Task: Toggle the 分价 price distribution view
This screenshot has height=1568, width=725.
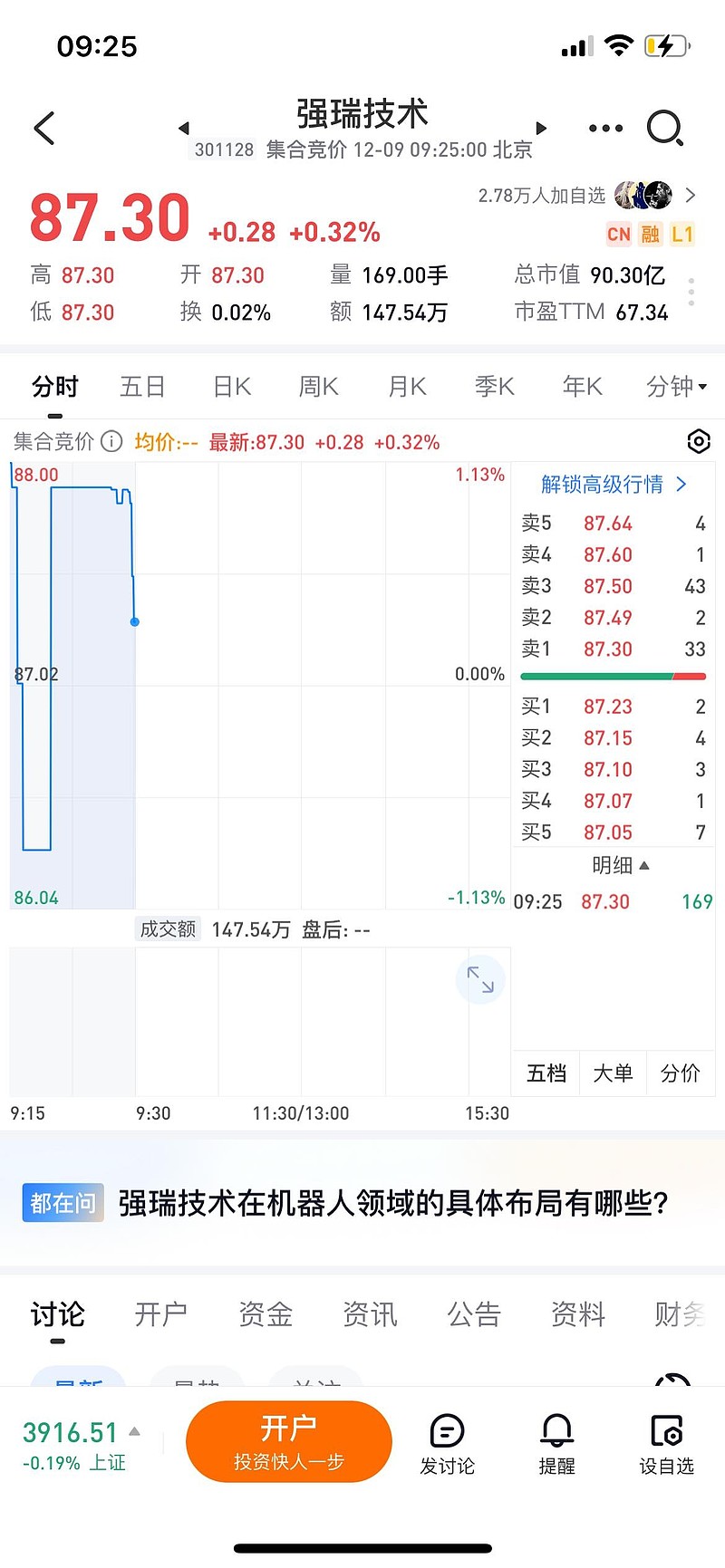Action: pos(681,1073)
